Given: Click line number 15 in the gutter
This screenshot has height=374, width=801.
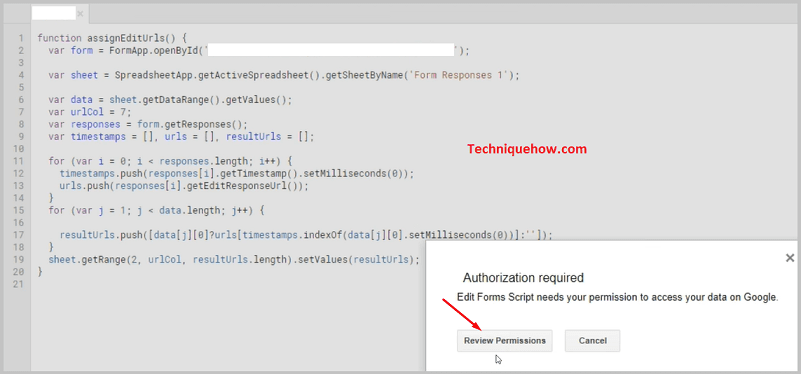Looking at the screenshot, I should 19,210.
